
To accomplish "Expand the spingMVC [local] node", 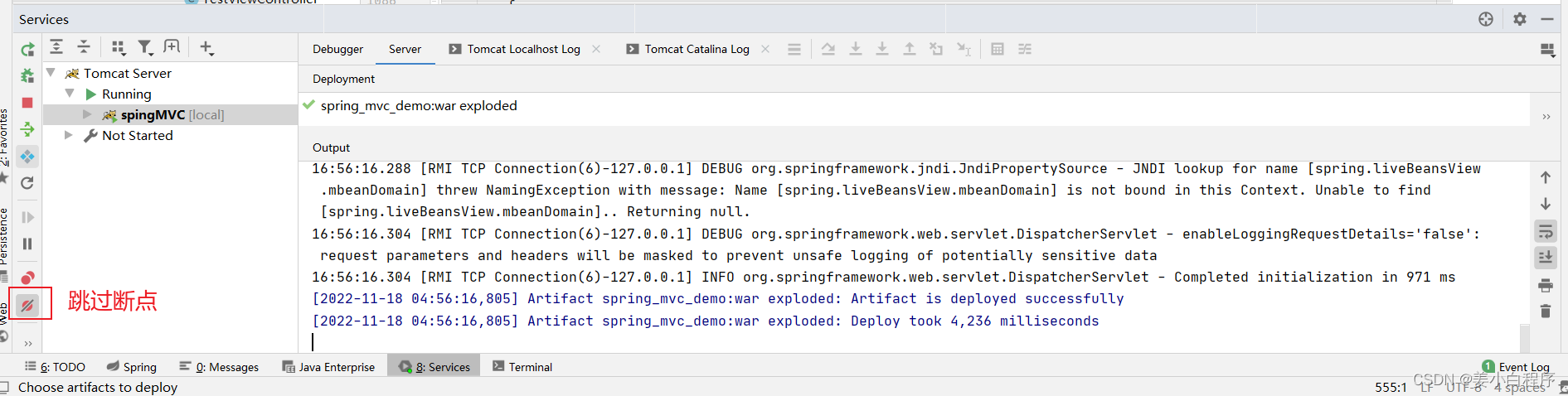I will point(87,114).
